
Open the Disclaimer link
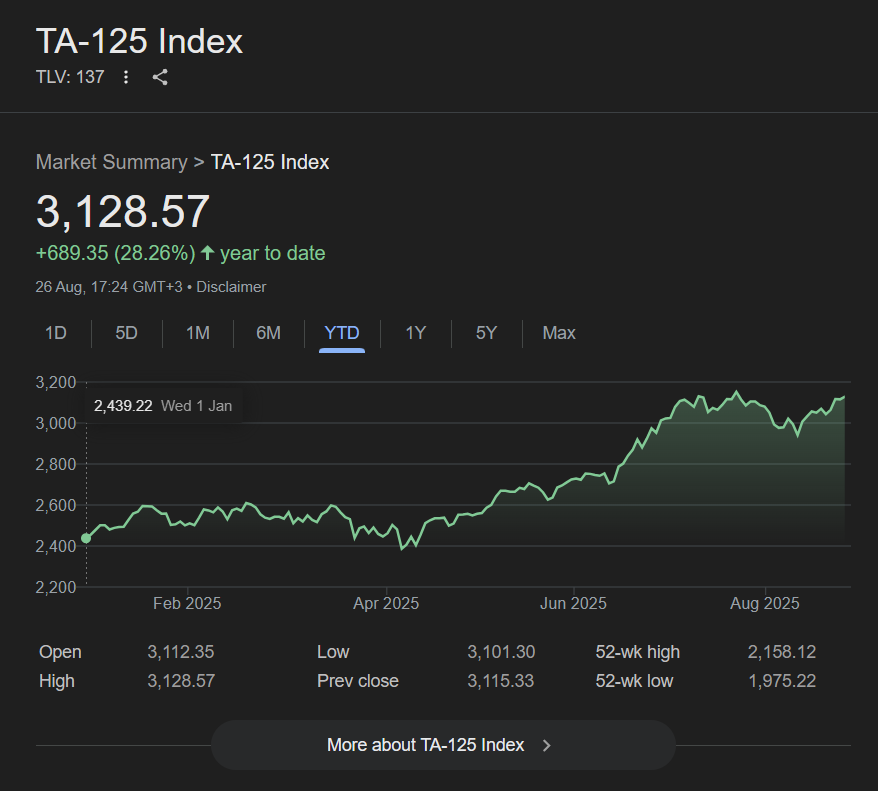231,287
